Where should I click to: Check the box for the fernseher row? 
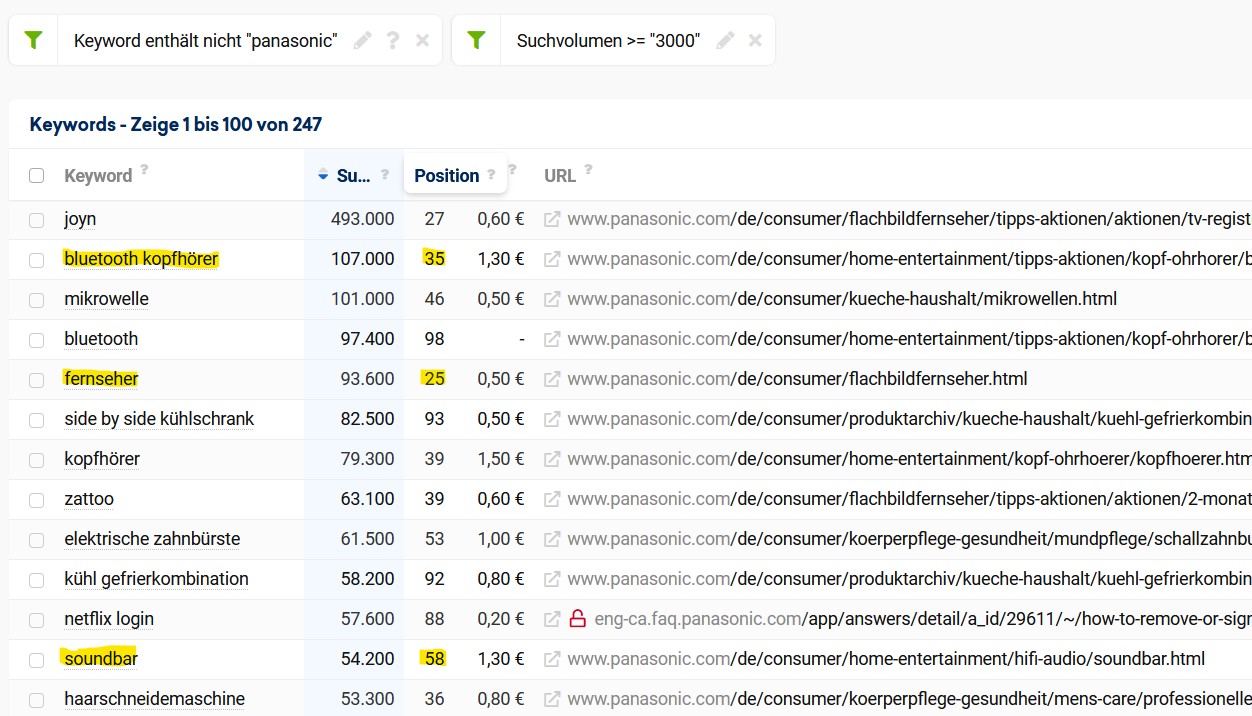coord(37,380)
